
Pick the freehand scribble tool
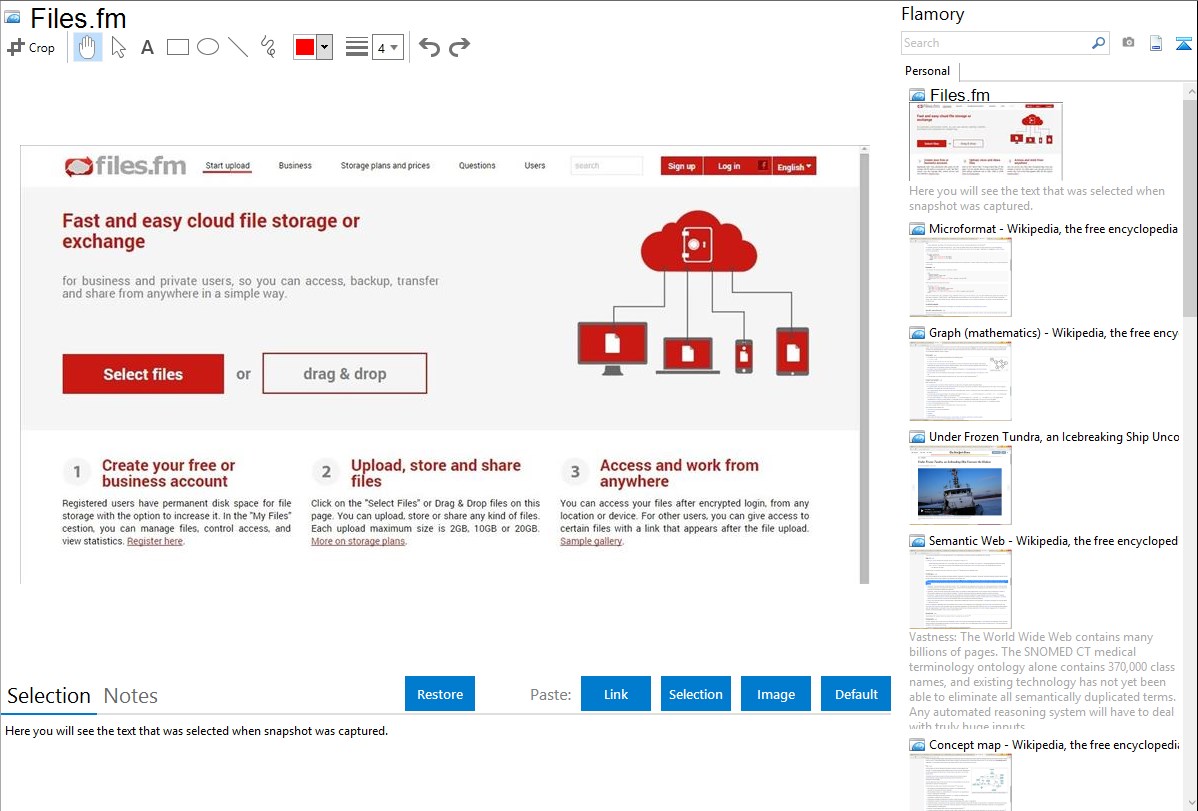click(268, 47)
